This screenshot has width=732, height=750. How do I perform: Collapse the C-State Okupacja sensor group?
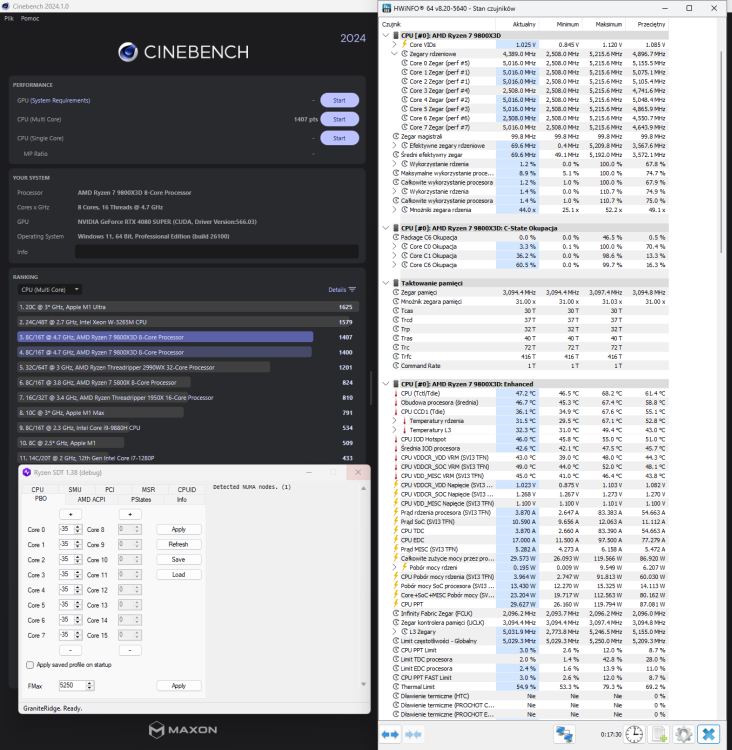click(388, 227)
